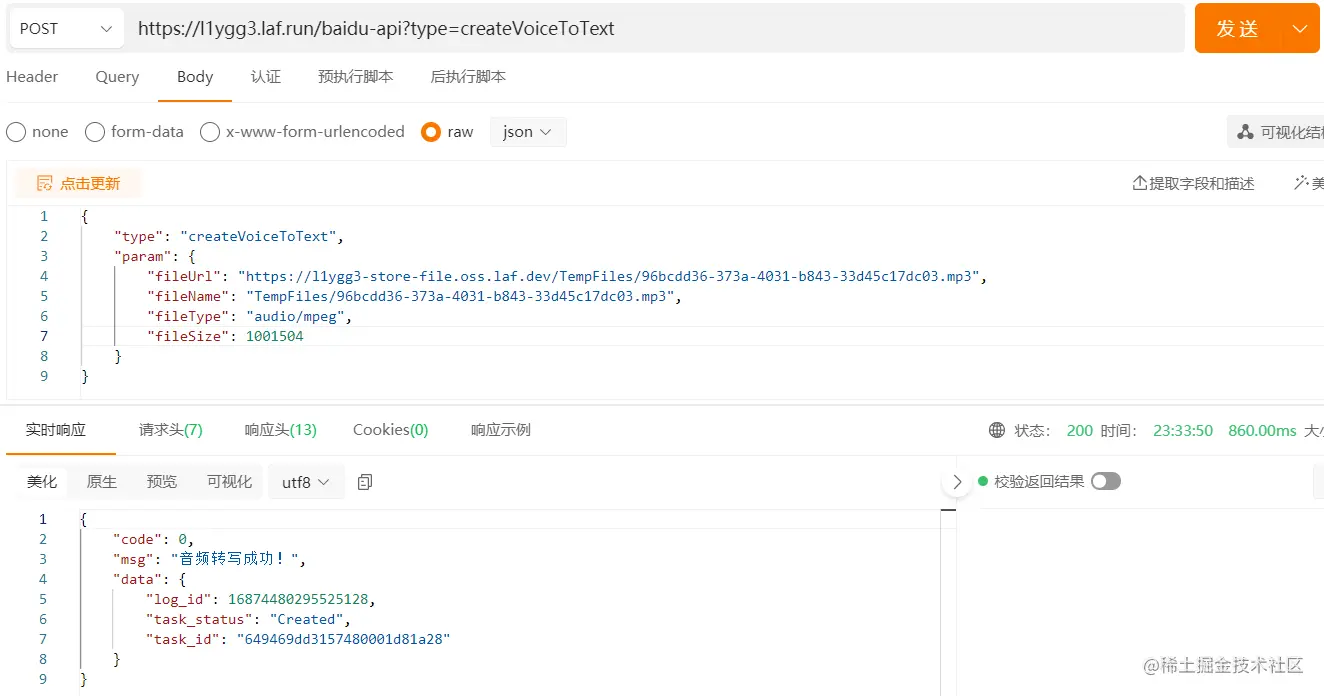Switch to 原生 raw response view

pos(102,482)
